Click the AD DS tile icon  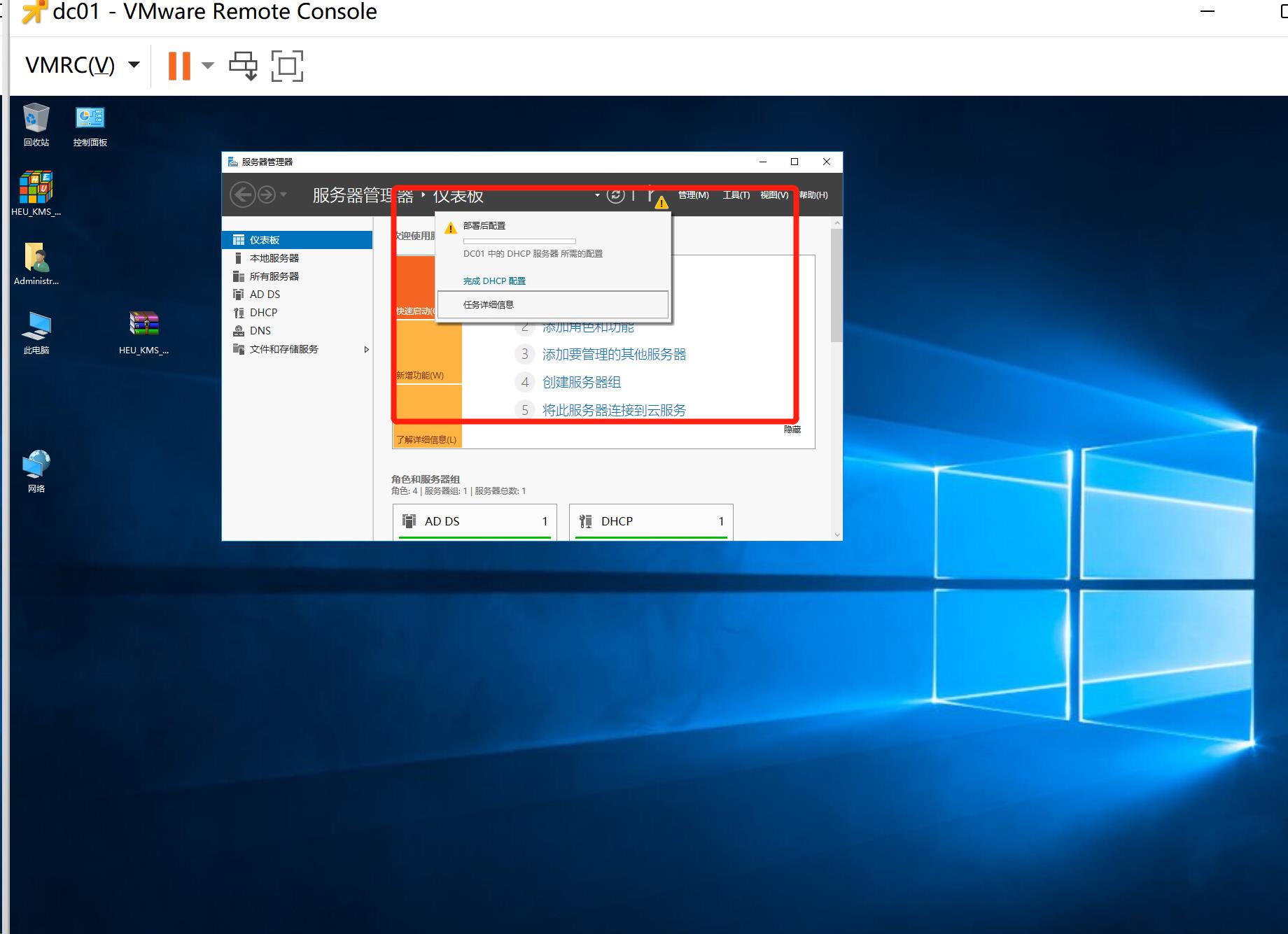tap(409, 521)
